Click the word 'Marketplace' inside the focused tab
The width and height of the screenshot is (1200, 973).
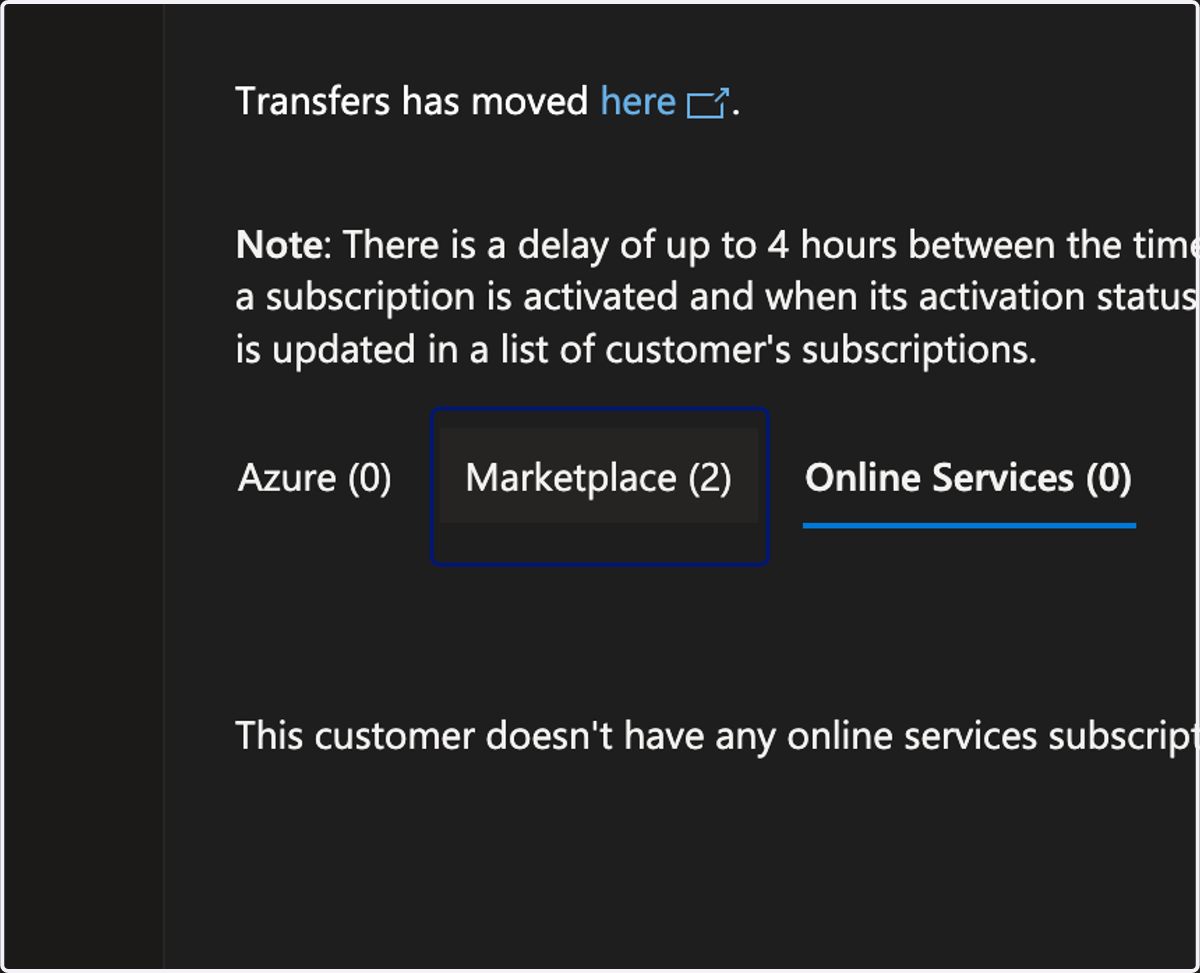[571, 478]
